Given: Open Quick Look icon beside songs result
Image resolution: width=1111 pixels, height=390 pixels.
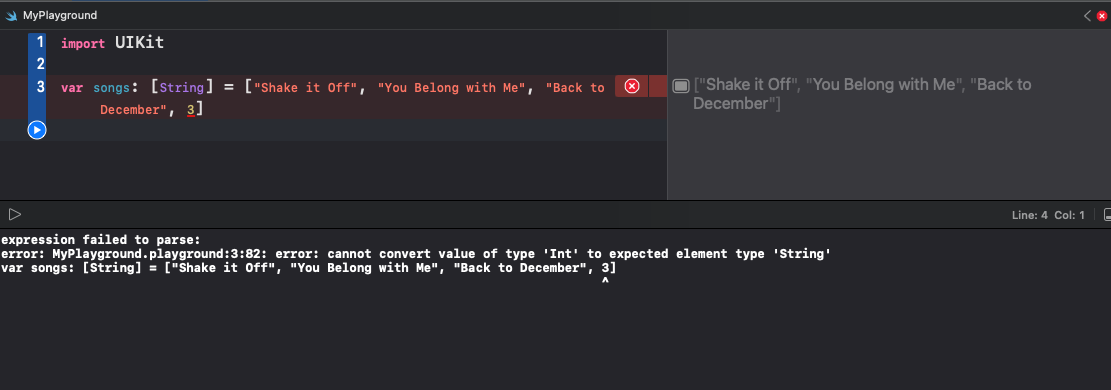Looking at the screenshot, I should 680,86.
